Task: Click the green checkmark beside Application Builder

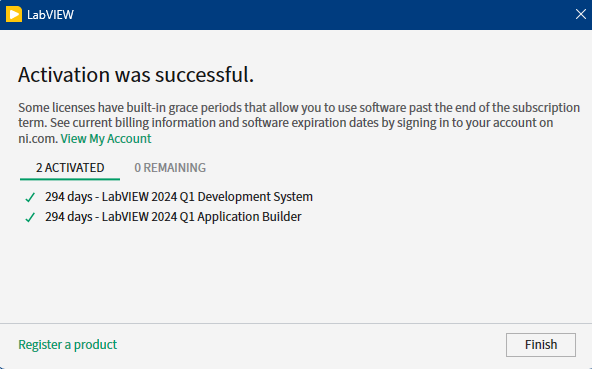Action: click(x=30, y=217)
